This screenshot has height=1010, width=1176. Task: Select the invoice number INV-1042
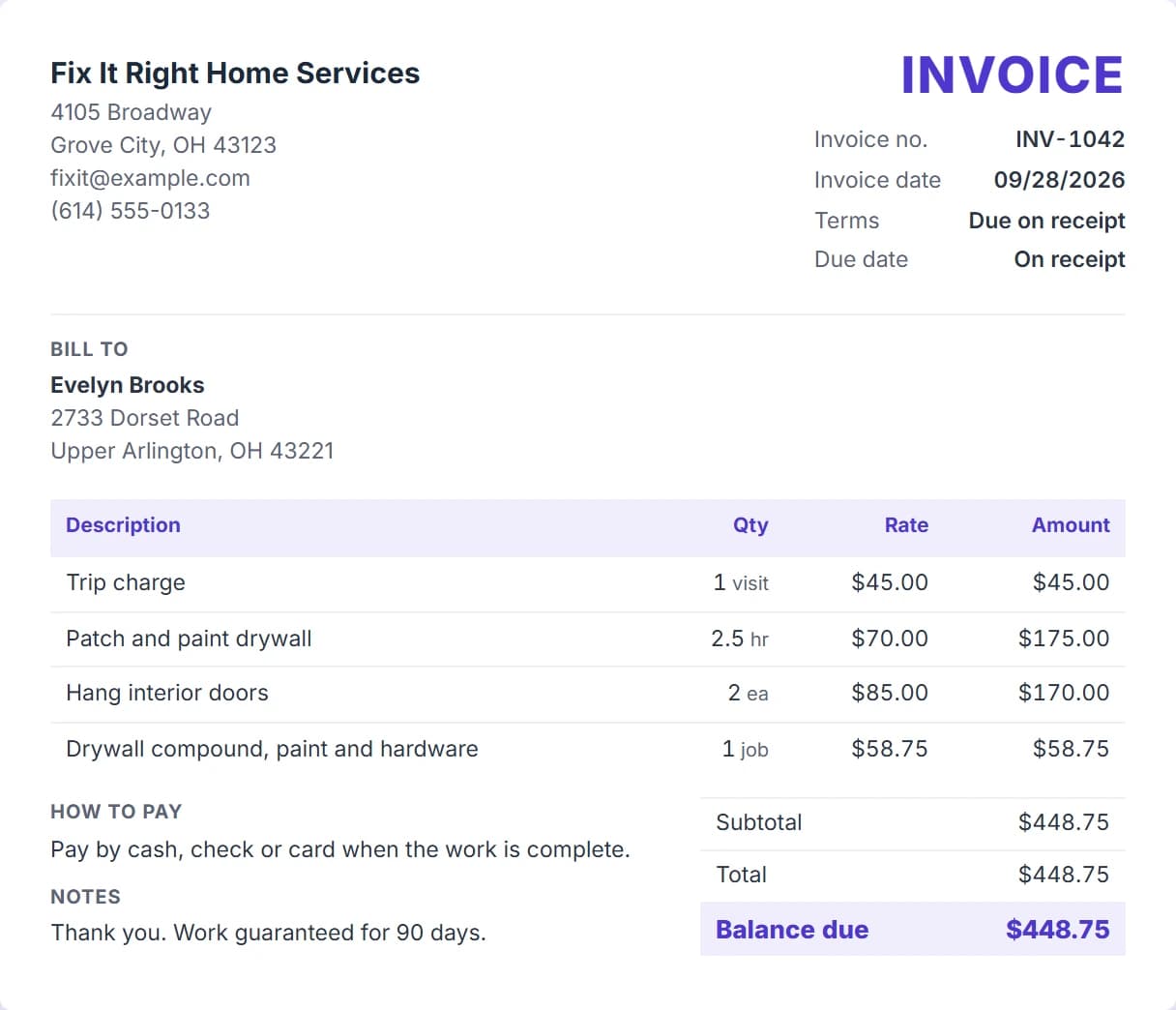(x=1070, y=139)
